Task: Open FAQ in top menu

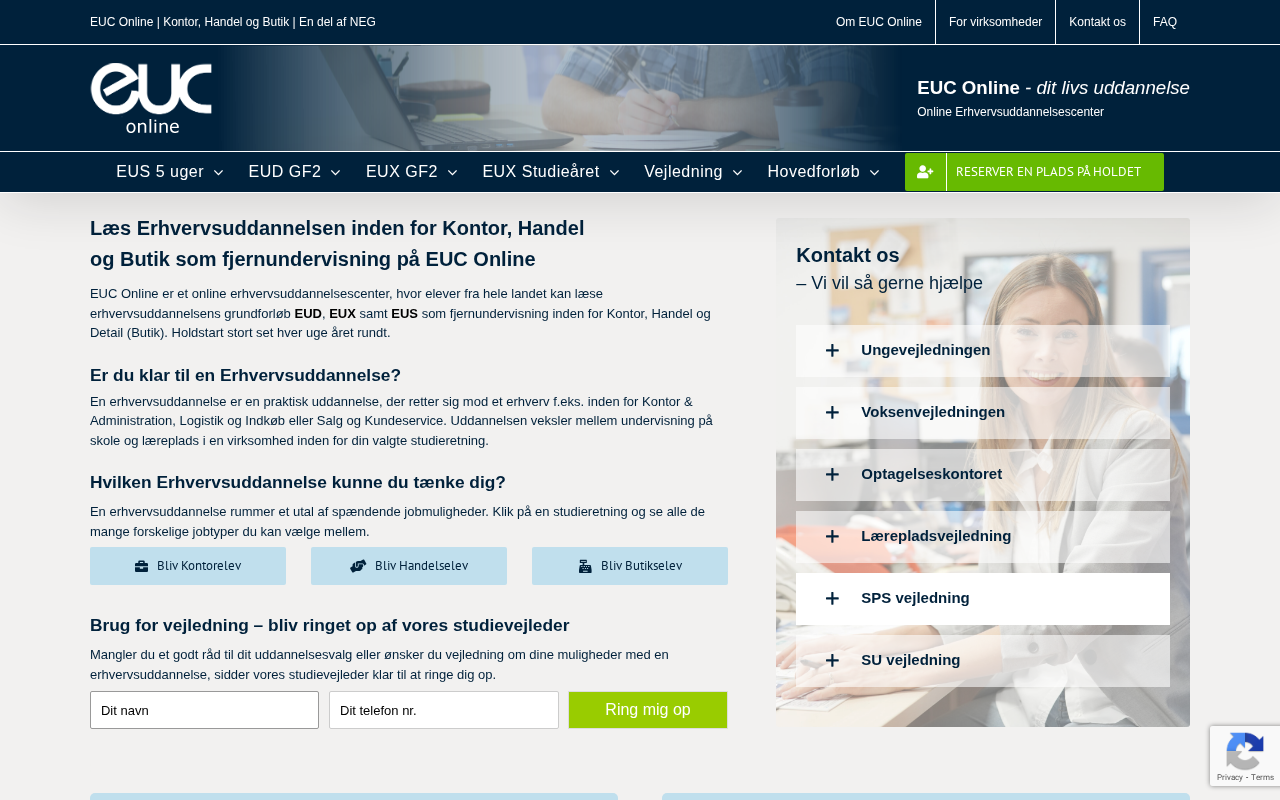Action: (1165, 22)
